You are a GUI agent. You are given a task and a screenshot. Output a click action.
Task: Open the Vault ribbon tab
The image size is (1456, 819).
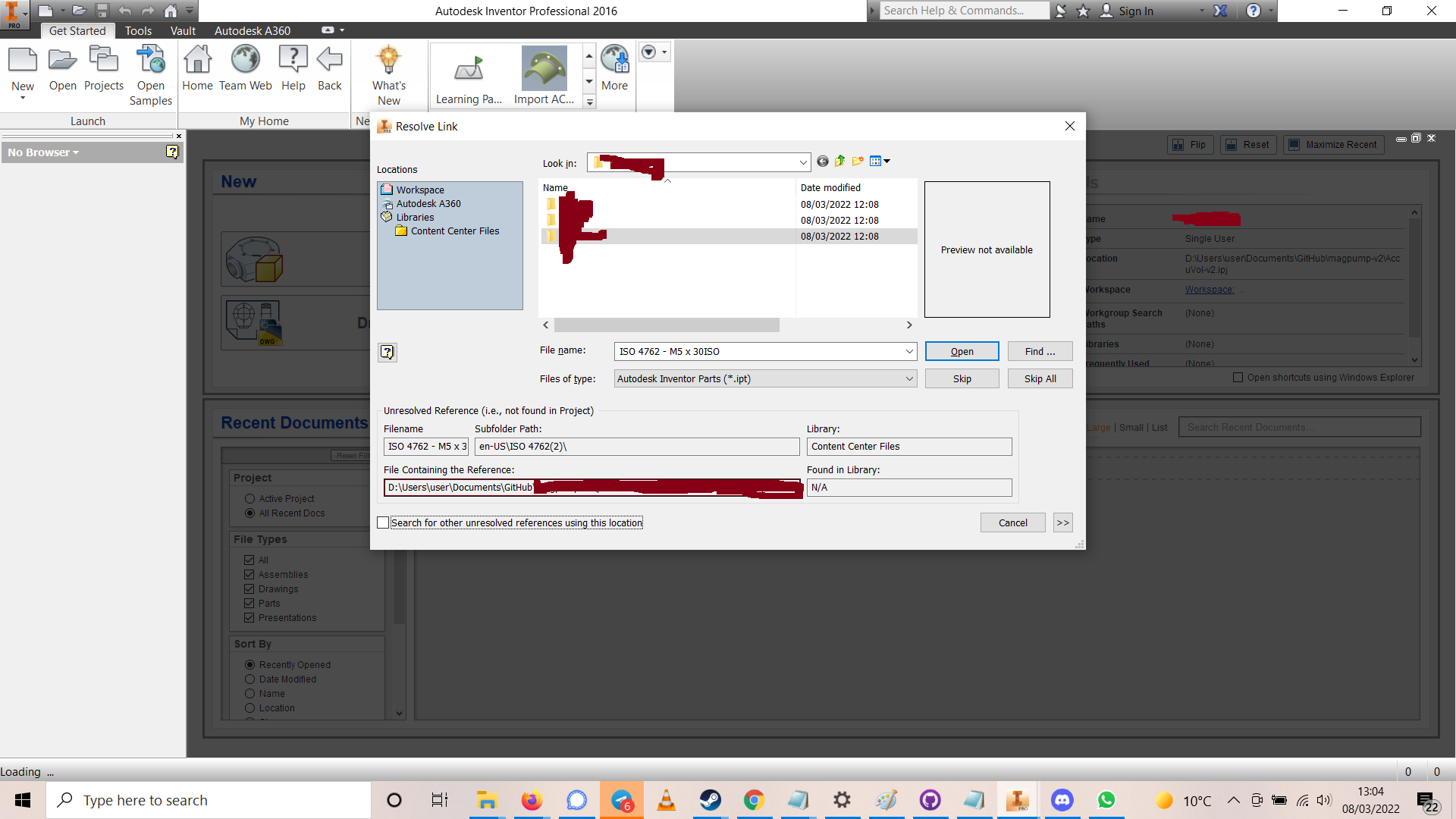183,31
